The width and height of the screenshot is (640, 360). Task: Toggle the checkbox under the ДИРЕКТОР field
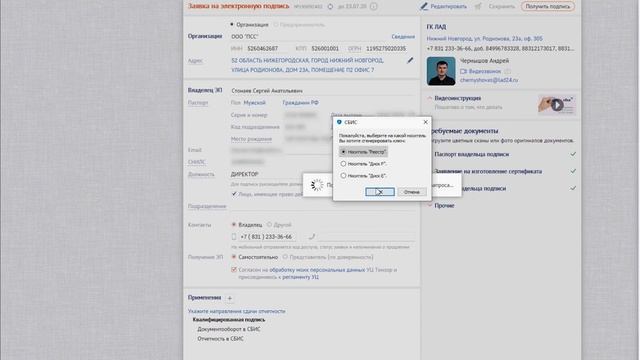234,194
